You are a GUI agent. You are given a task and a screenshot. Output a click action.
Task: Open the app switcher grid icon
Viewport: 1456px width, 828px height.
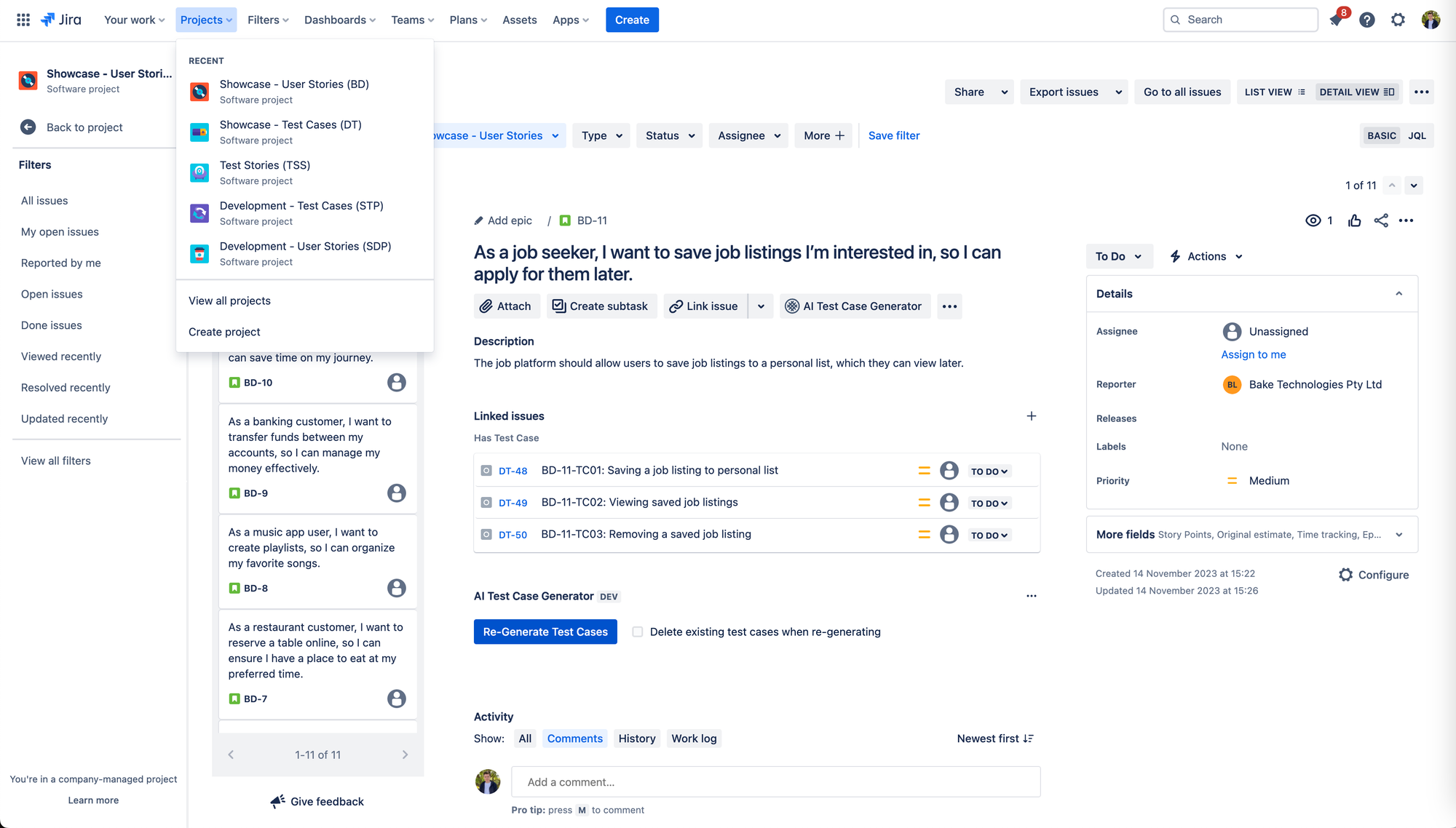click(x=23, y=20)
